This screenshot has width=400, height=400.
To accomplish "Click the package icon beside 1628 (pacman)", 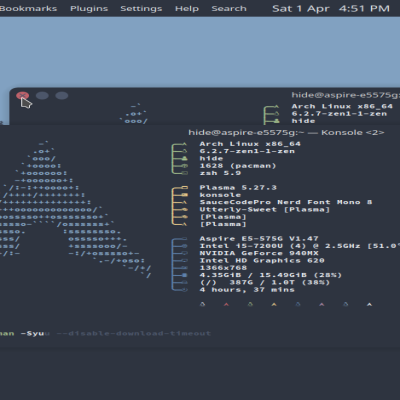I will (184, 166).
